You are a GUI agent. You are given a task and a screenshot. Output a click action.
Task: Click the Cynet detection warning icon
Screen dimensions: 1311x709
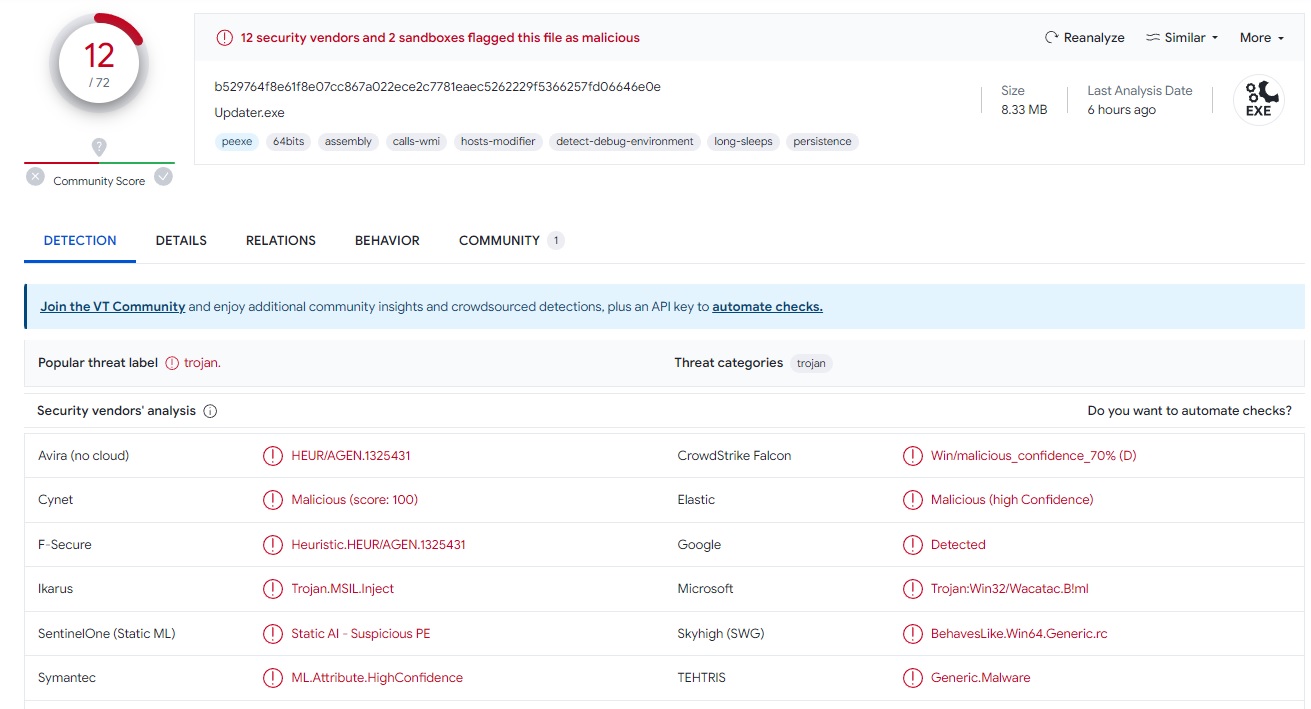pos(272,500)
